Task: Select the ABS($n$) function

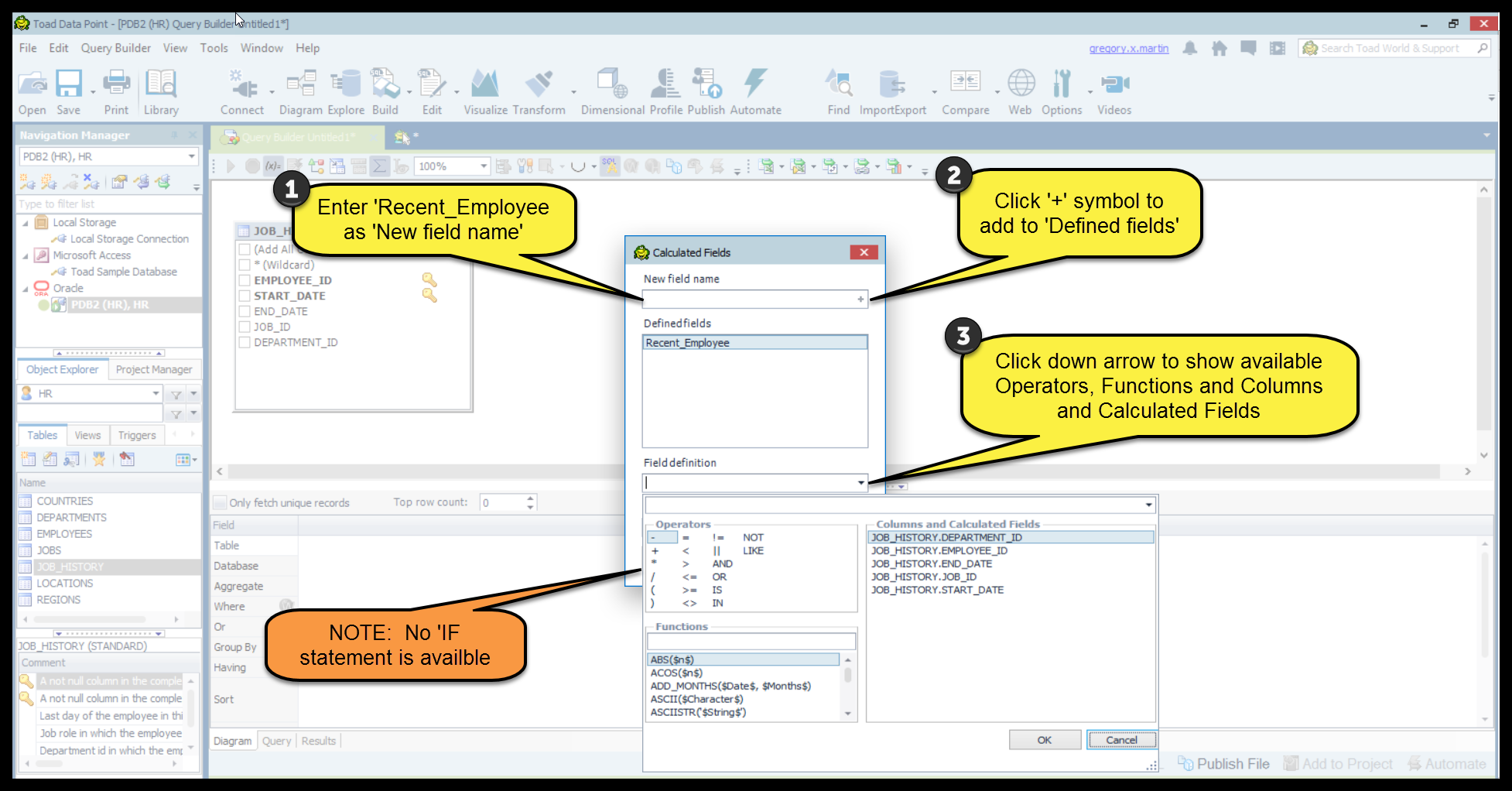Action: click(x=743, y=659)
